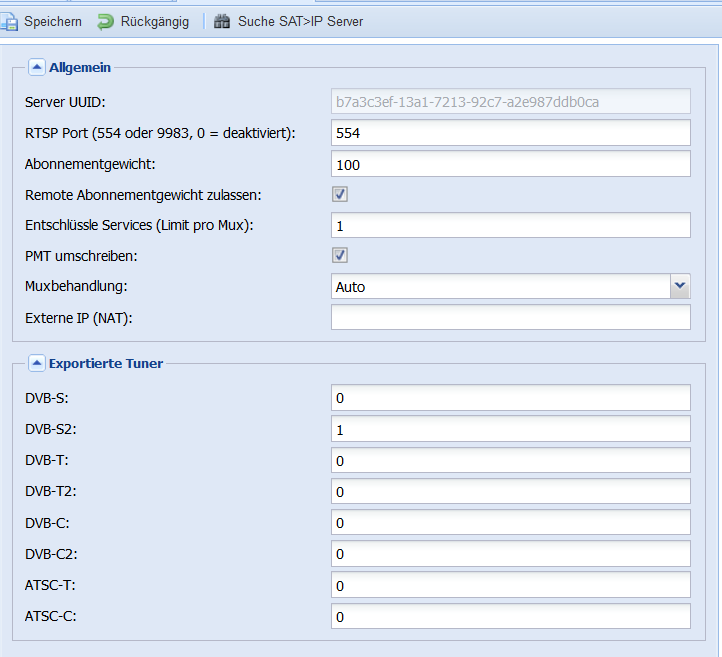Click the DVB-S2 tuner count field
The width and height of the screenshot is (722, 657).
click(x=511, y=429)
